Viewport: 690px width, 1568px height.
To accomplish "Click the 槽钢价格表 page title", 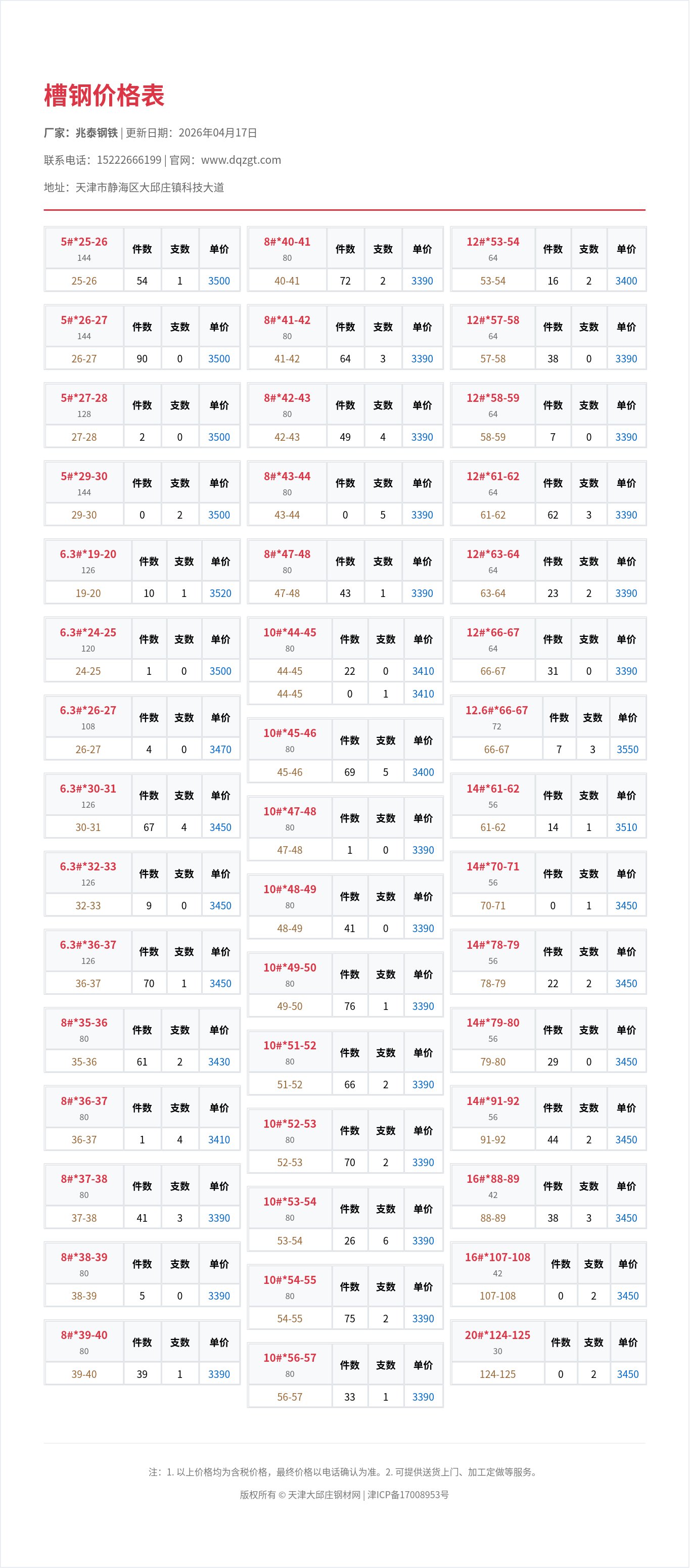I will pyautogui.click(x=104, y=96).
